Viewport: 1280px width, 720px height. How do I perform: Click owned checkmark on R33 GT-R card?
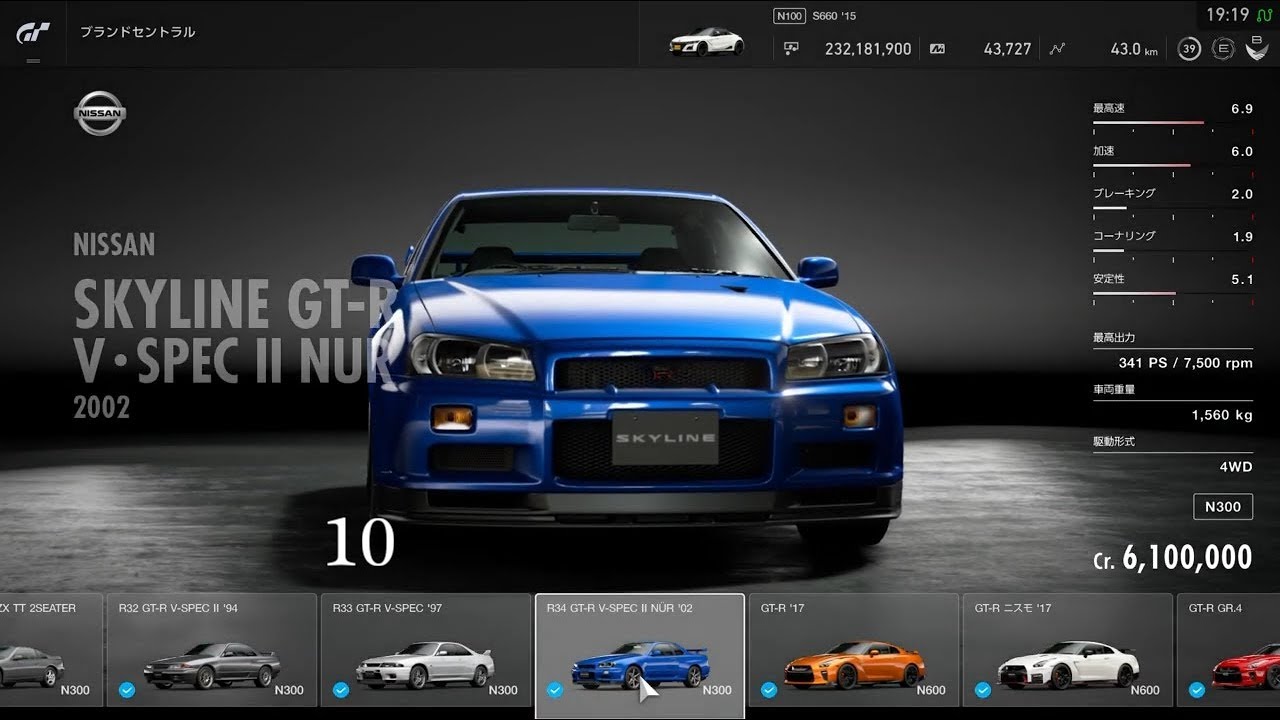click(x=340, y=690)
